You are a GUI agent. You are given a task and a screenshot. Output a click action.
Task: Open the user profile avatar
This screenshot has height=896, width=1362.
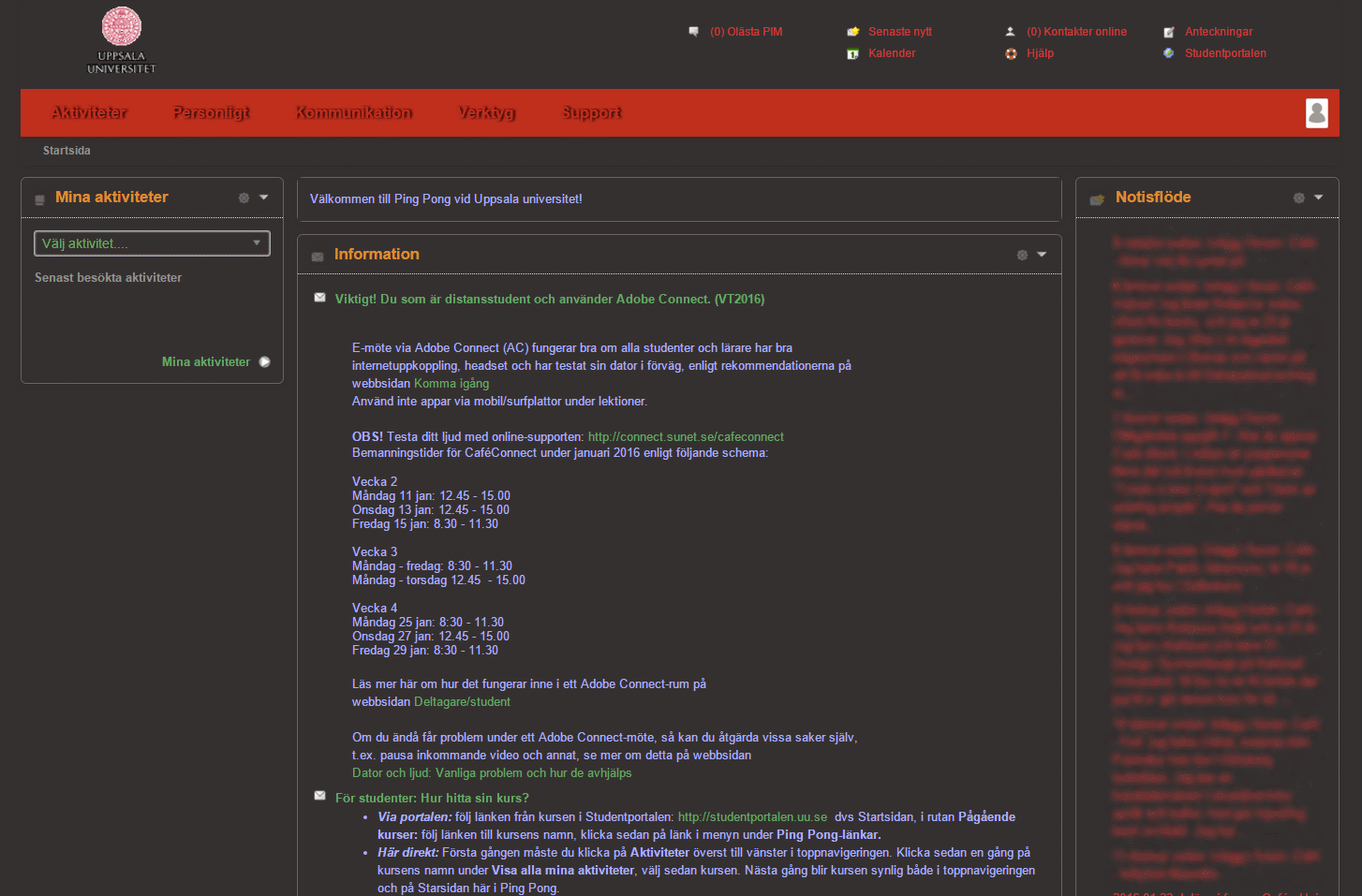[x=1317, y=112]
